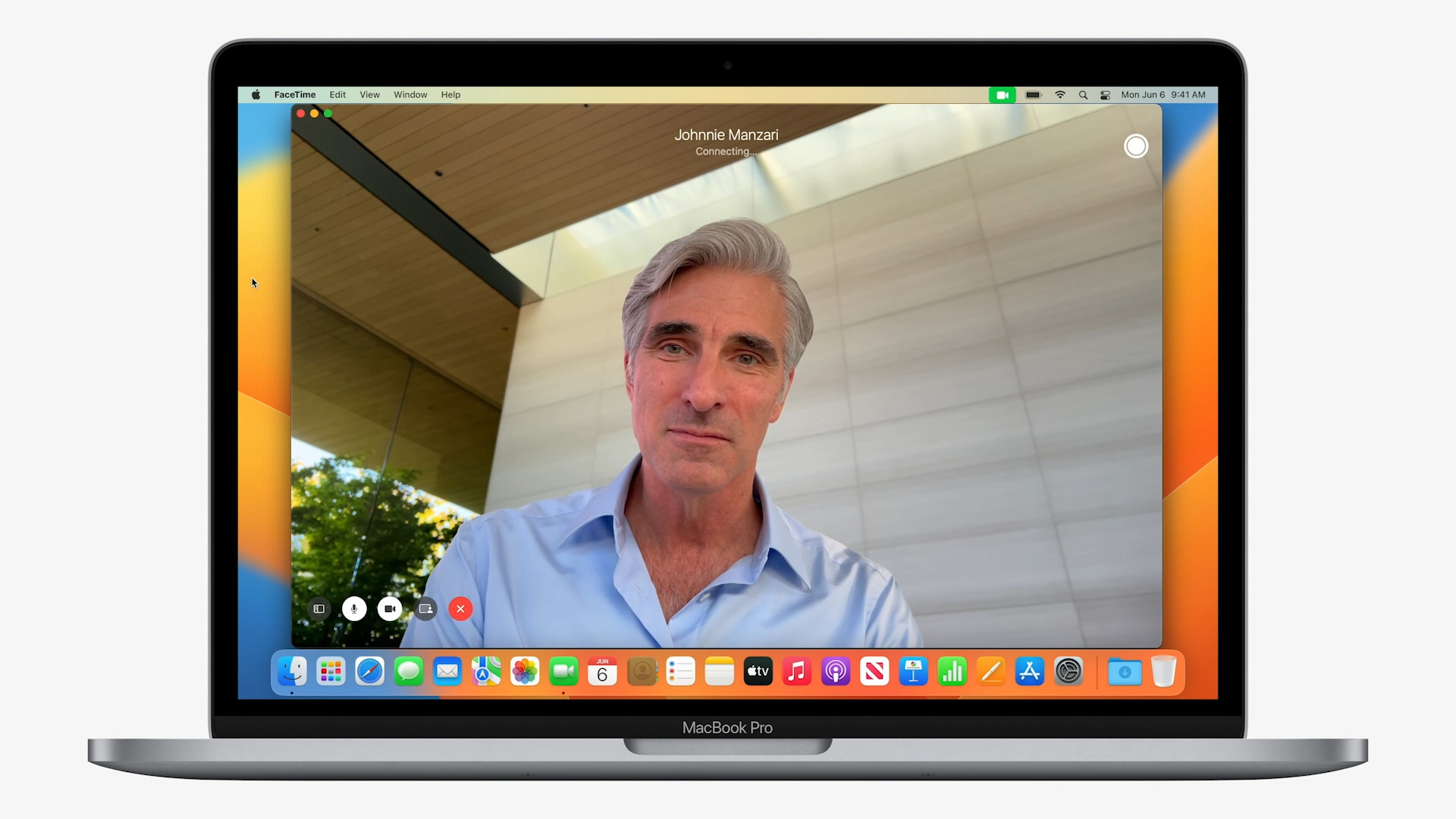
Task: Mute the microphone in FaceTime
Action: coord(353,609)
